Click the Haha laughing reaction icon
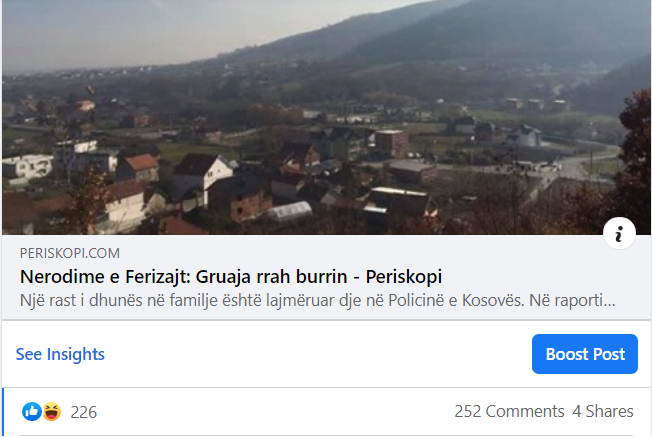Image resolution: width=652 pixels, height=437 pixels. tap(51, 411)
